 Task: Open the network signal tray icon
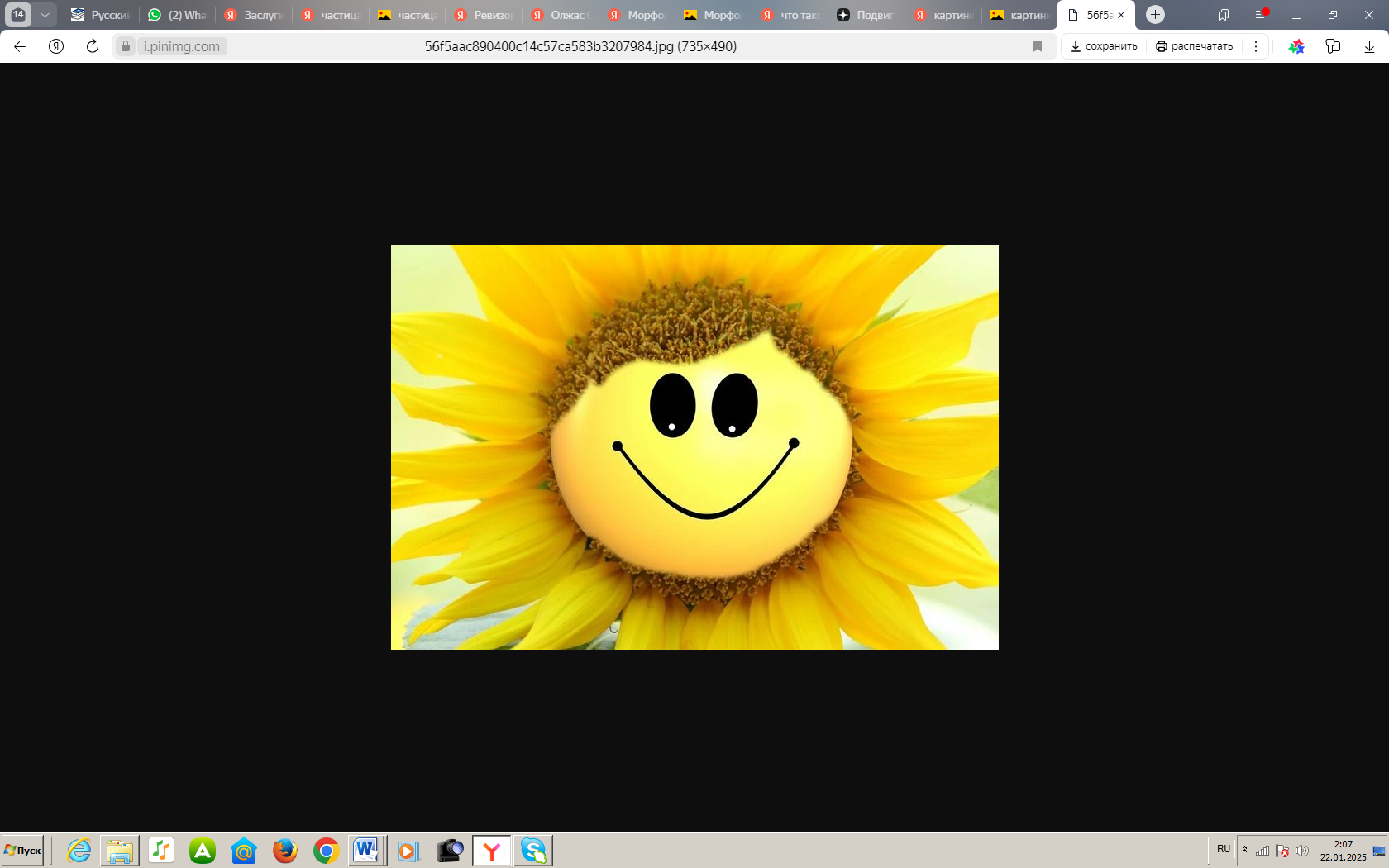click(x=1263, y=851)
